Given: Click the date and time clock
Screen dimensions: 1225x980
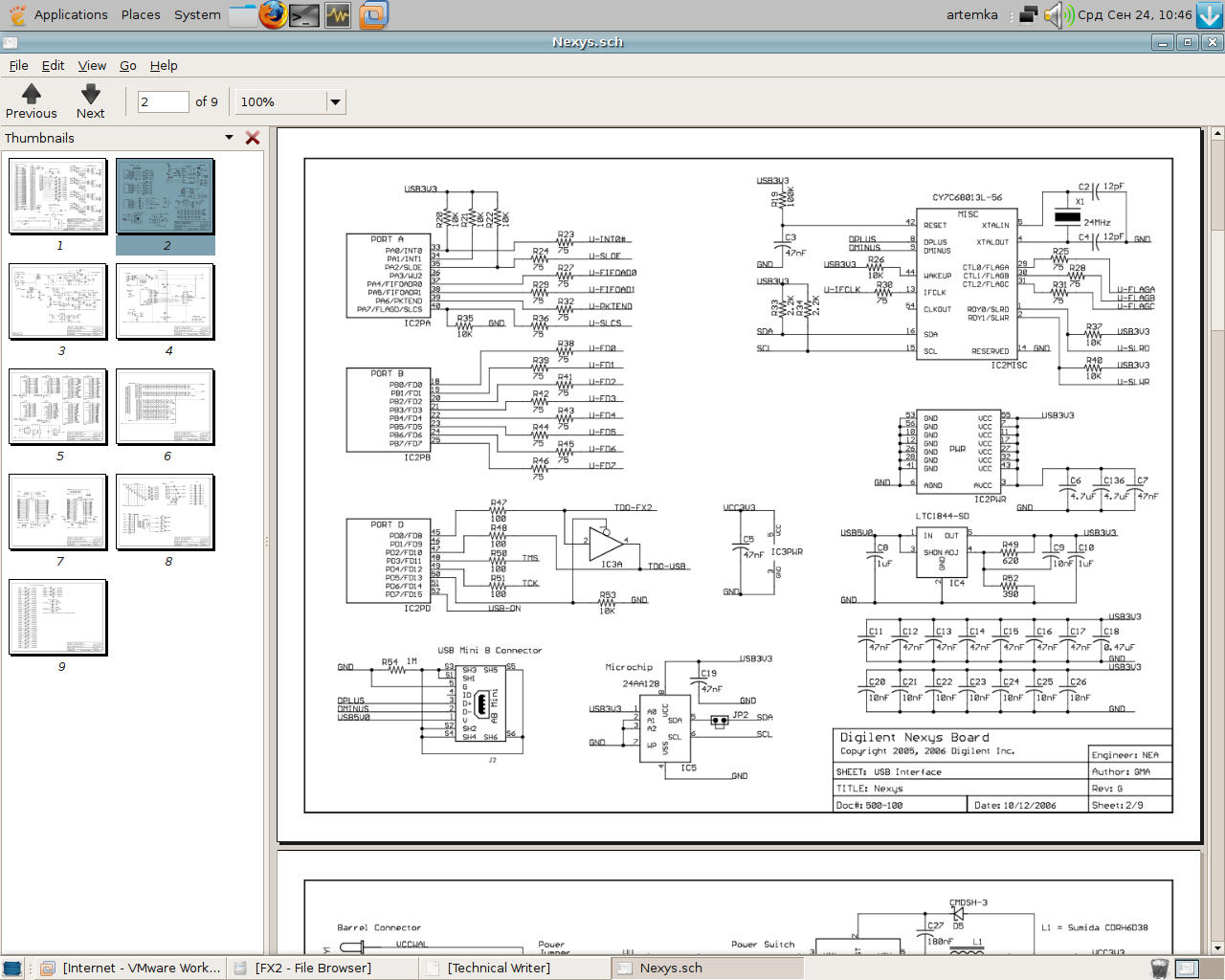Looking at the screenshot, I should (x=1135, y=14).
